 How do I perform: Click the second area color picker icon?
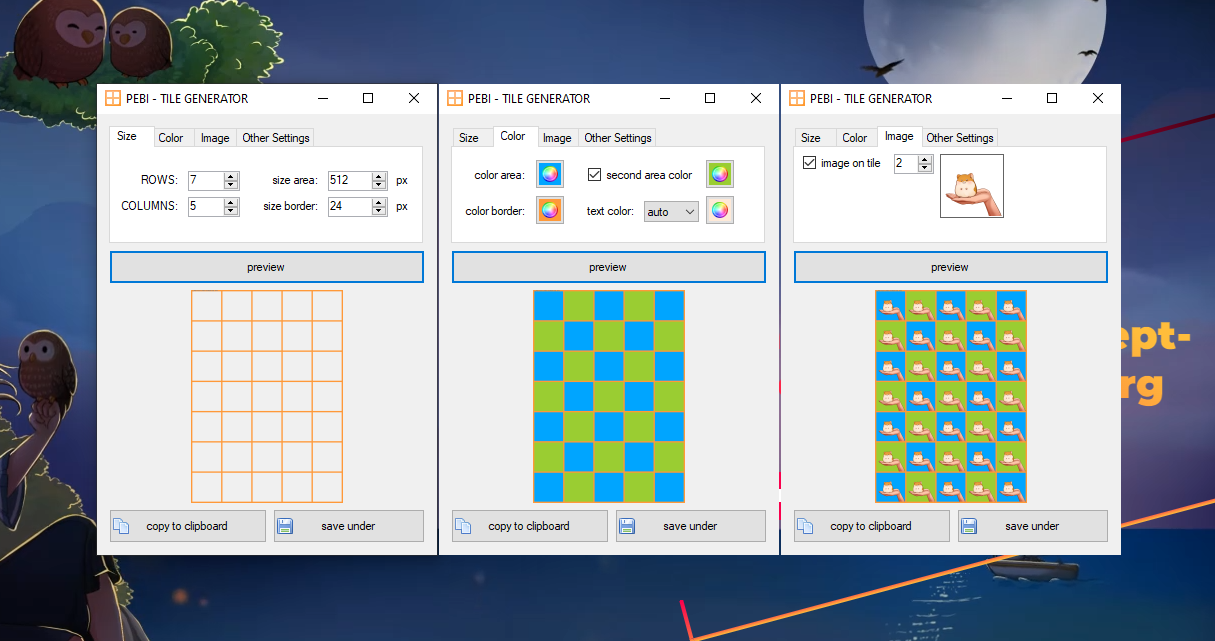click(720, 174)
